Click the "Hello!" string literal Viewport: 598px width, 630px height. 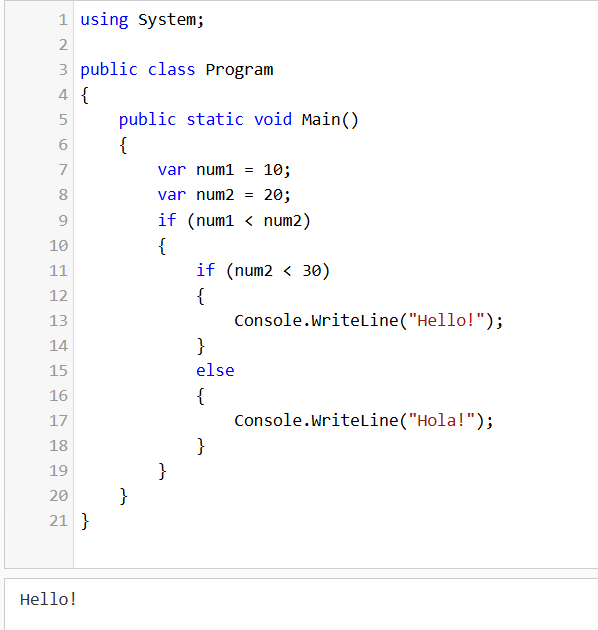pyautogui.click(x=446, y=321)
